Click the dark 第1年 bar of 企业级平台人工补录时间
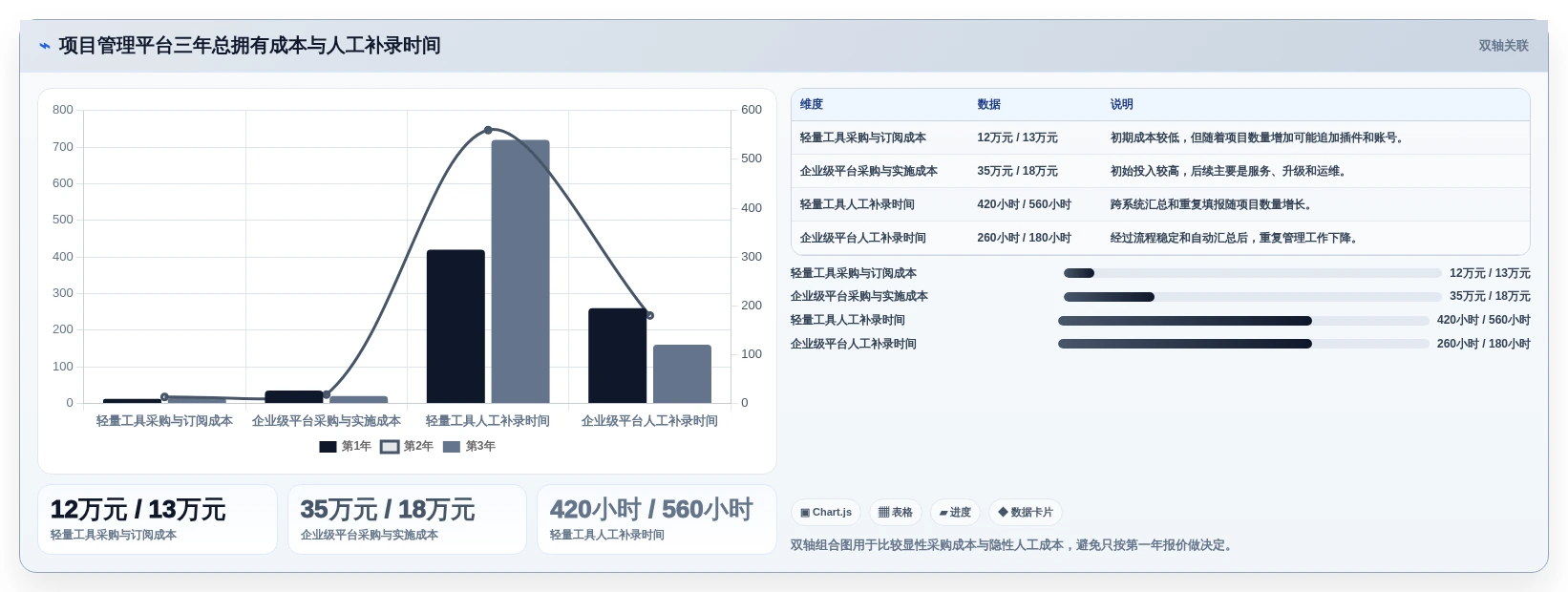The height and width of the screenshot is (592, 1568). pos(618,356)
